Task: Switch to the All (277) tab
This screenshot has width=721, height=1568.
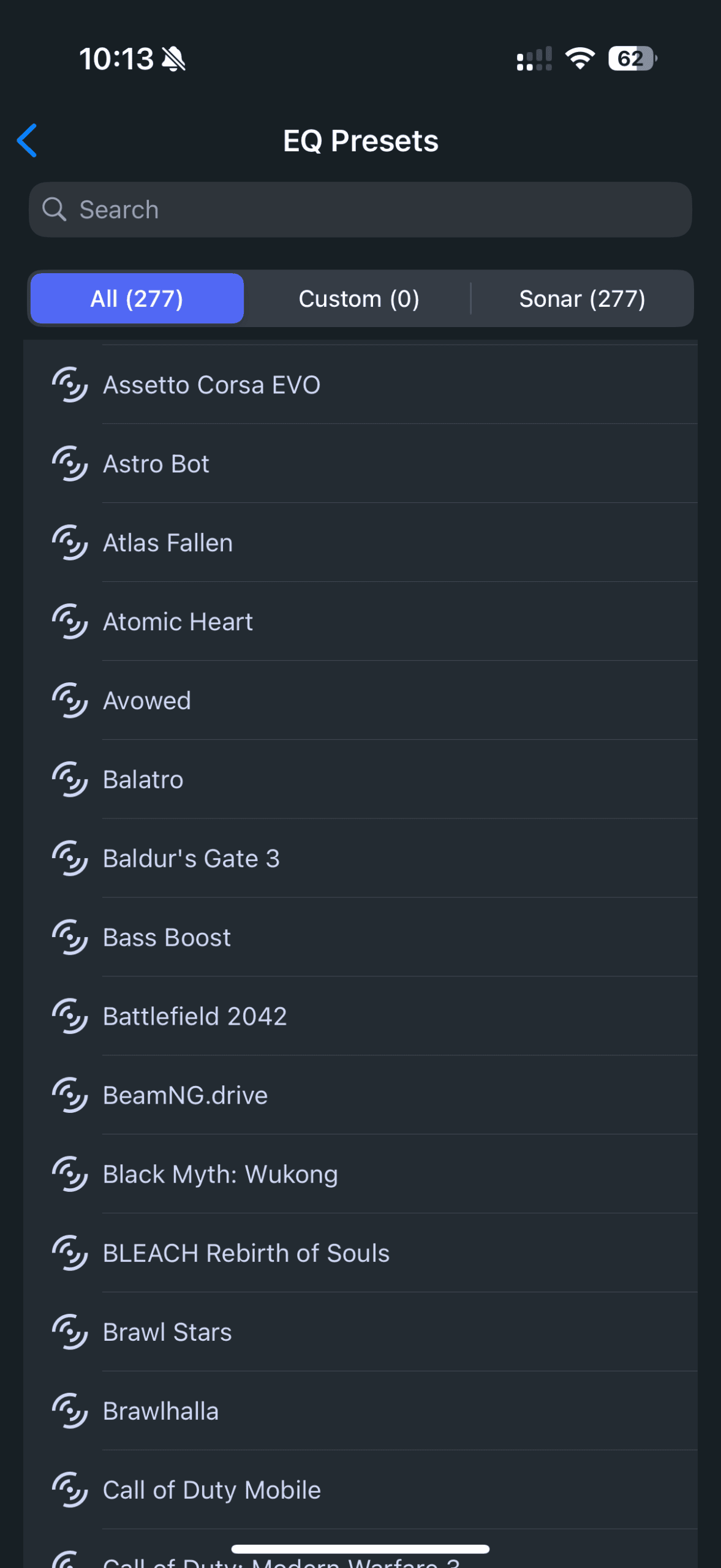Action: (x=137, y=298)
